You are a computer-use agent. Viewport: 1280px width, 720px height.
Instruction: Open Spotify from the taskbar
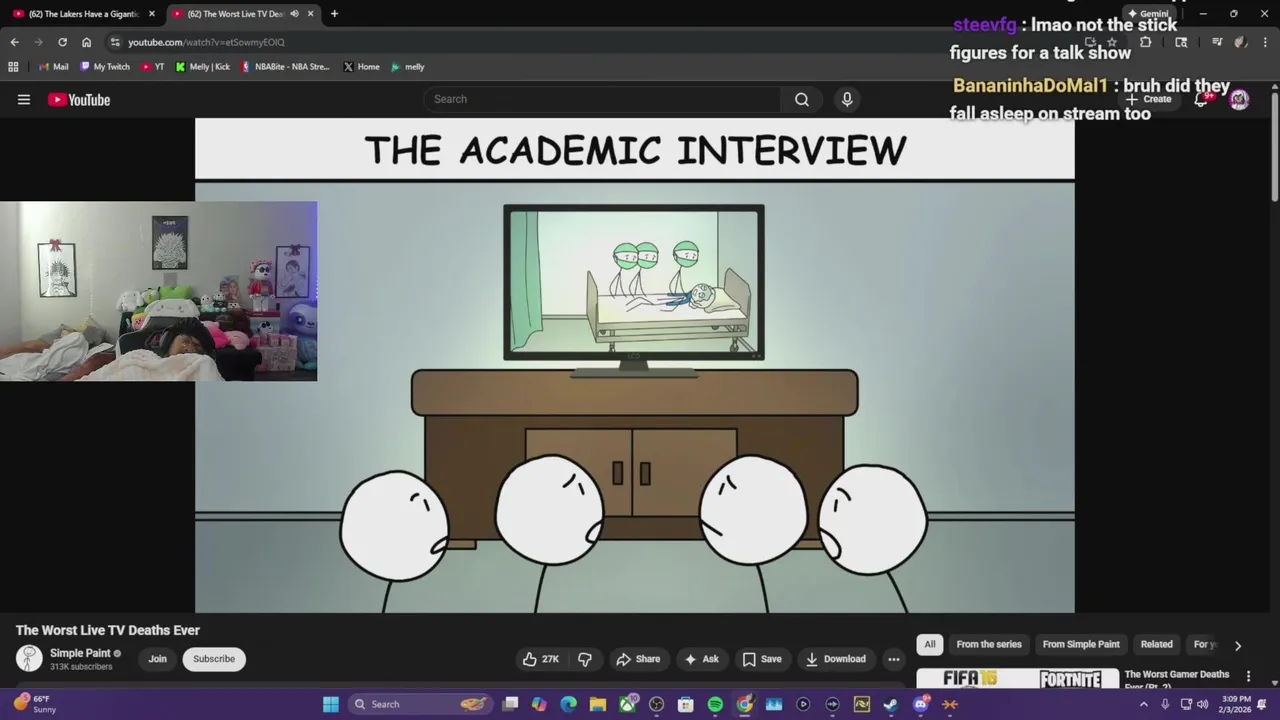click(715, 704)
